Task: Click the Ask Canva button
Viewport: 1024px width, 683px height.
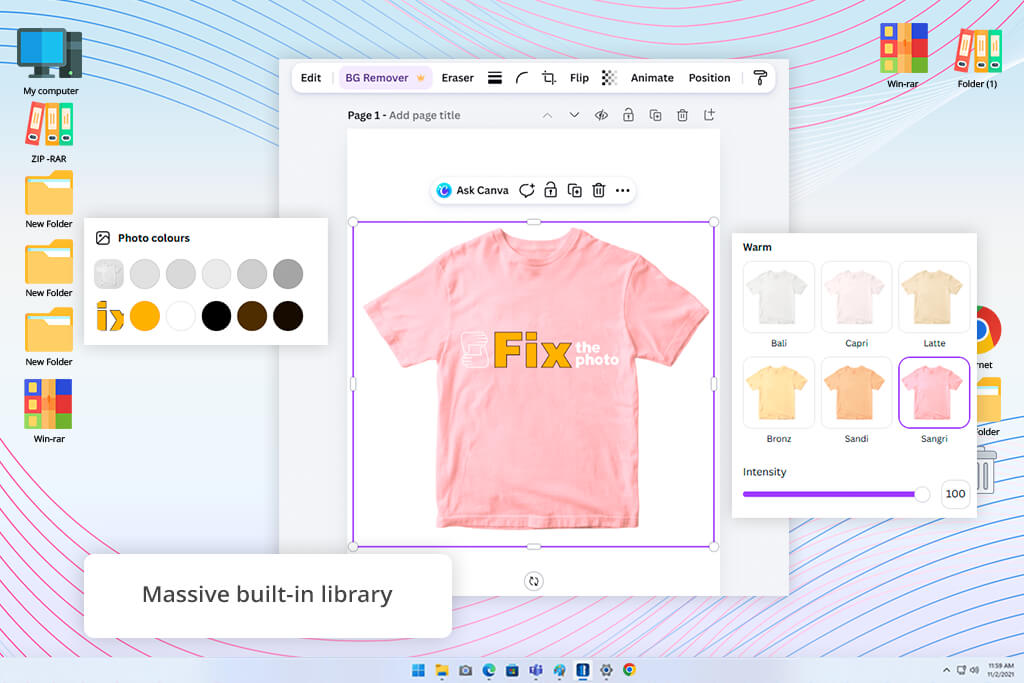Action: tap(472, 190)
